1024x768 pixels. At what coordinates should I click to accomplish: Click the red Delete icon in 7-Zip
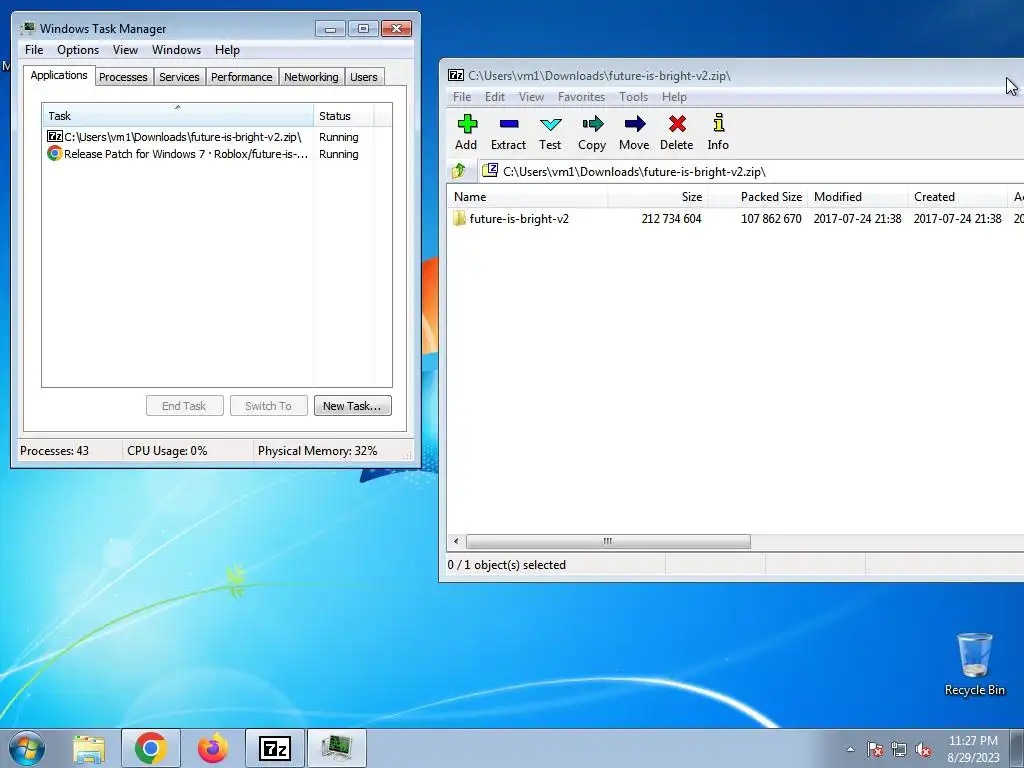(677, 123)
